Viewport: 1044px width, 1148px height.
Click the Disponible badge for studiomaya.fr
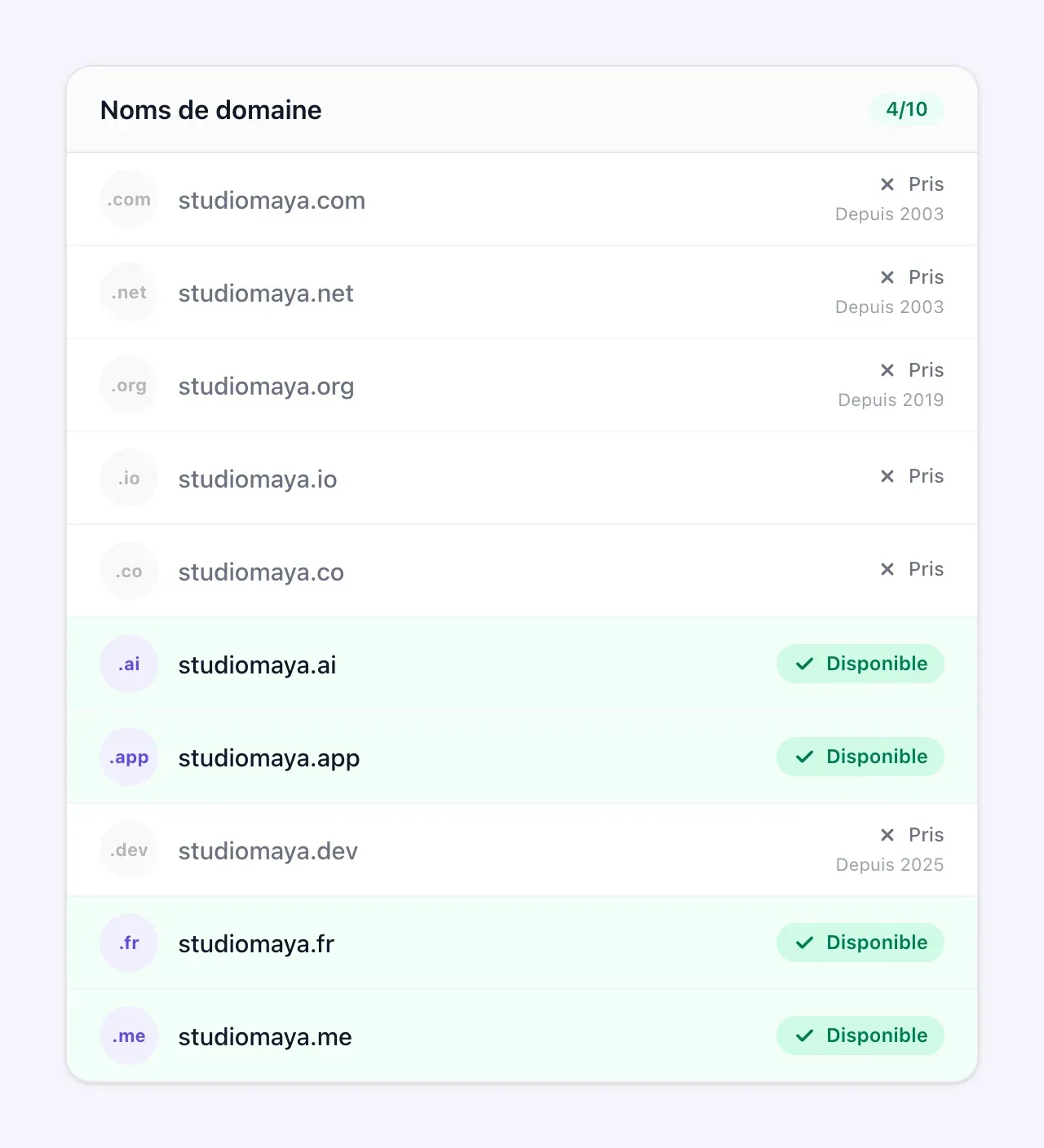tap(860, 943)
